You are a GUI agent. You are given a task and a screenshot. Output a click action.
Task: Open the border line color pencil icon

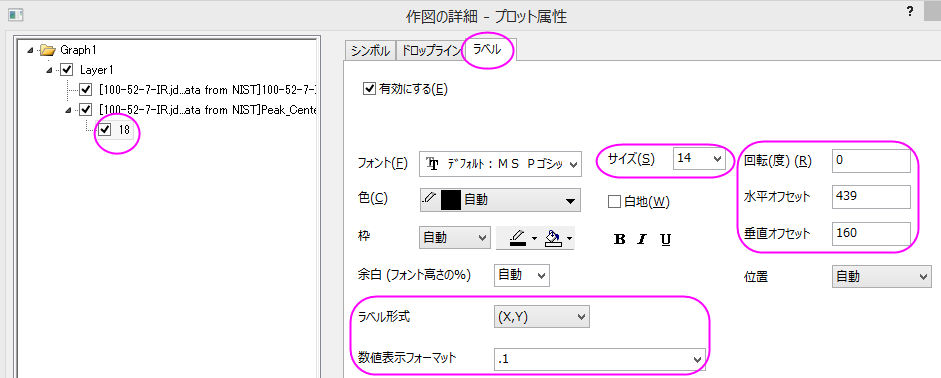[x=519, y=239]
